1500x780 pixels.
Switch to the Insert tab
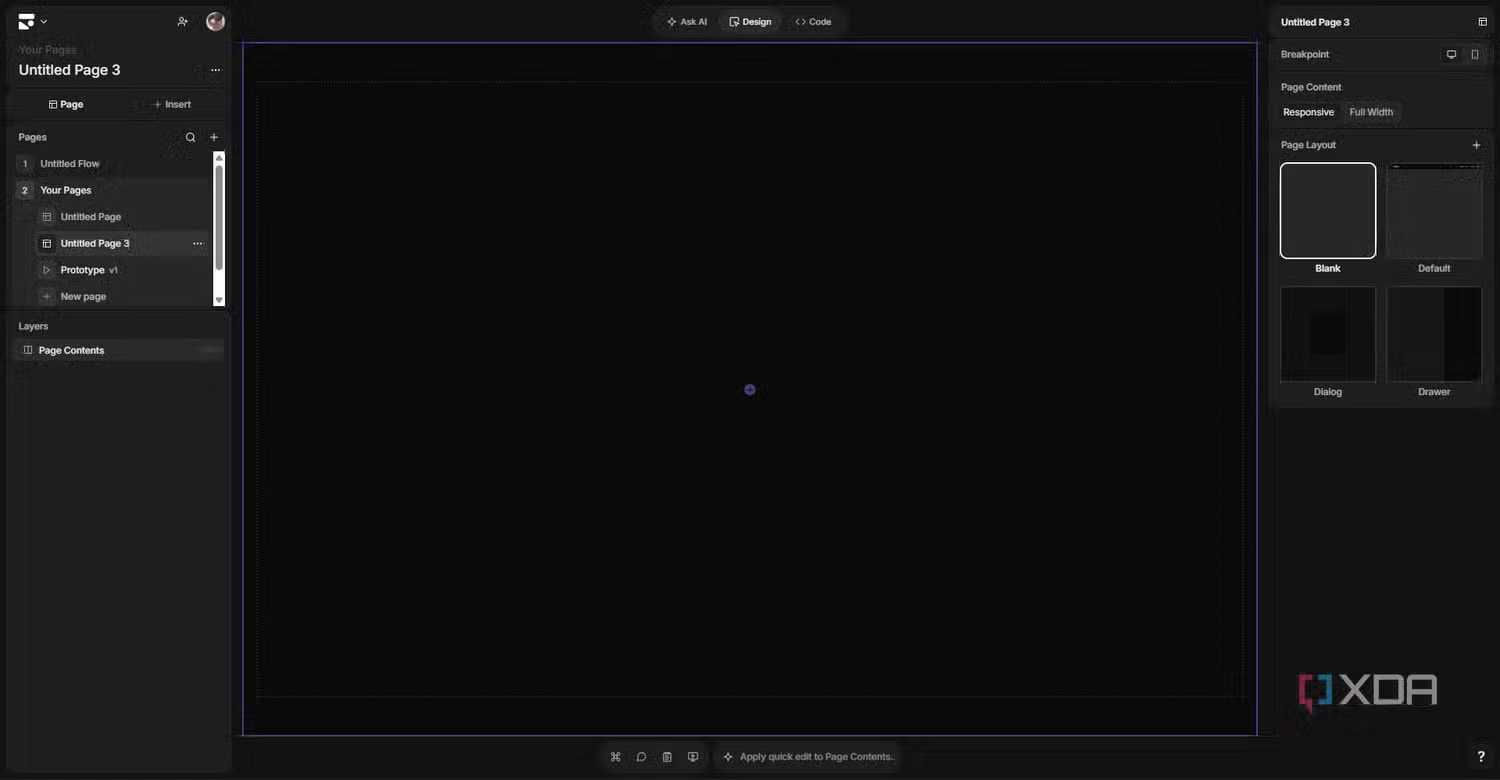tap(172, 104)
